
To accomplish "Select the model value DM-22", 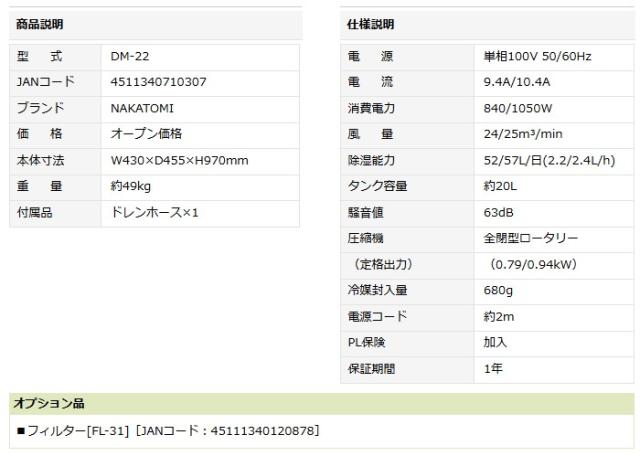I will click(x=130, y=56).
